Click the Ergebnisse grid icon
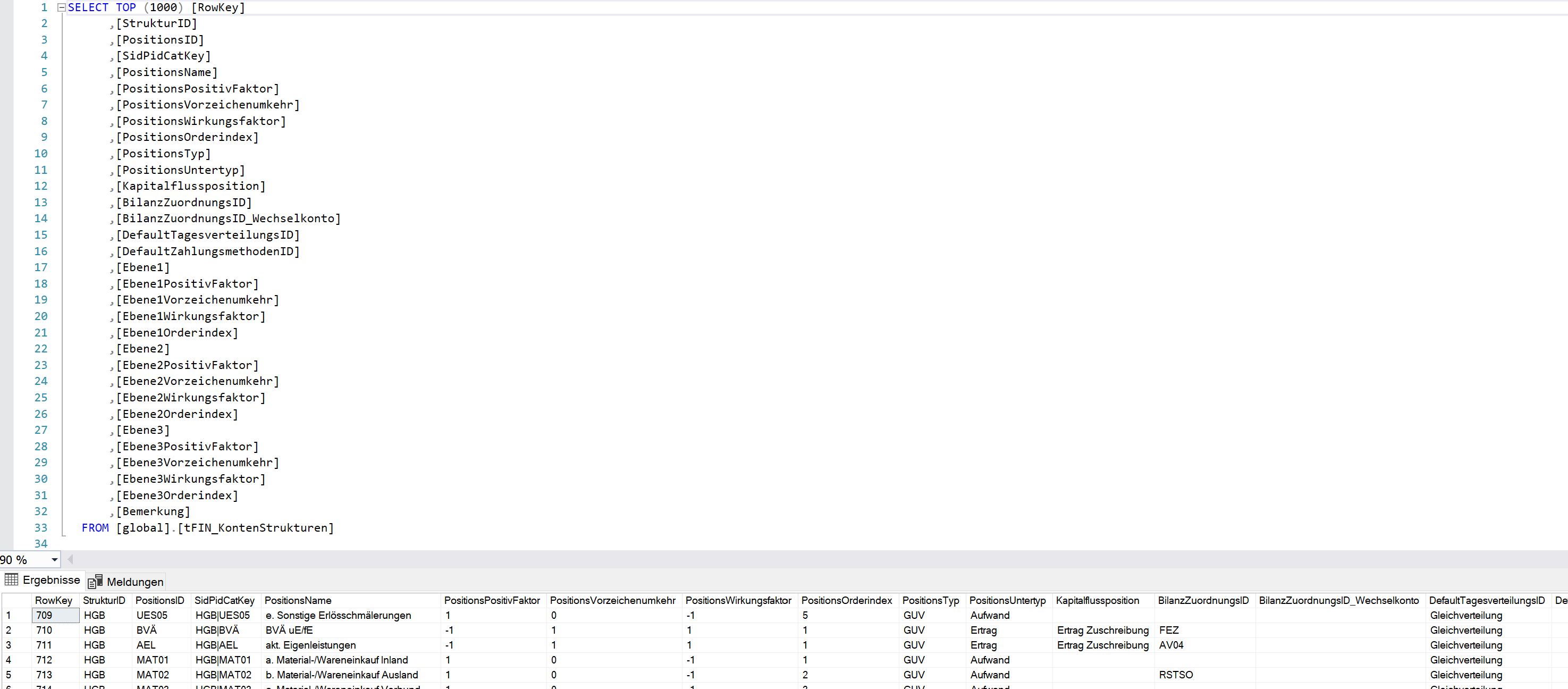The width and height of the screenshot is (1568, 689). tap(12, 579)
